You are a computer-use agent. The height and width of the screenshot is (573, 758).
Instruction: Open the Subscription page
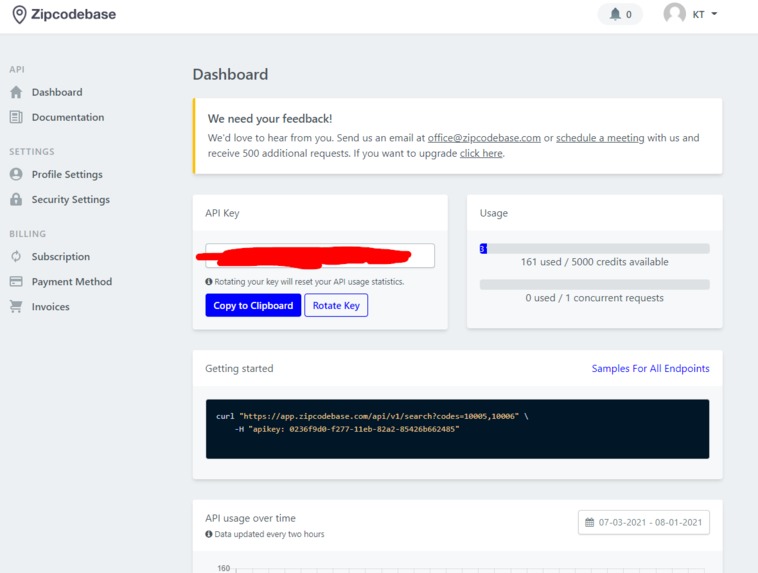(x=61, y=257)
